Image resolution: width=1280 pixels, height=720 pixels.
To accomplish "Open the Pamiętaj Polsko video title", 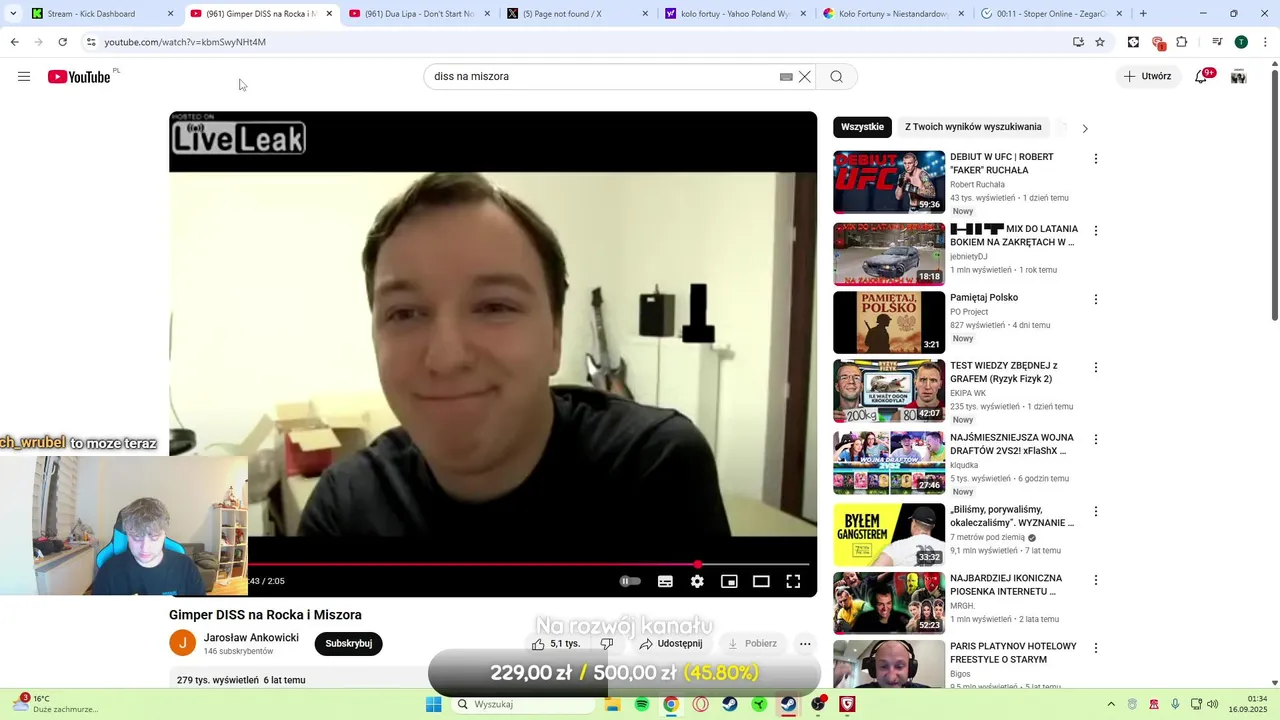I will click(984, 298).
